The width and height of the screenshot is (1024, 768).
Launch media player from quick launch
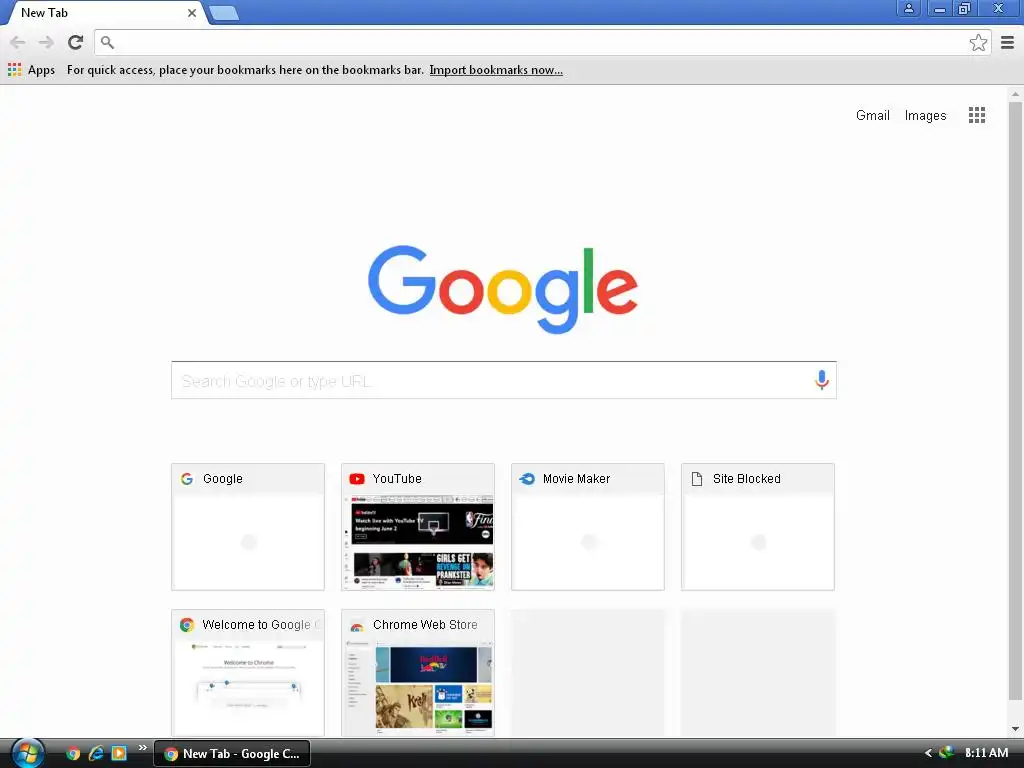[x=119, y=754]
